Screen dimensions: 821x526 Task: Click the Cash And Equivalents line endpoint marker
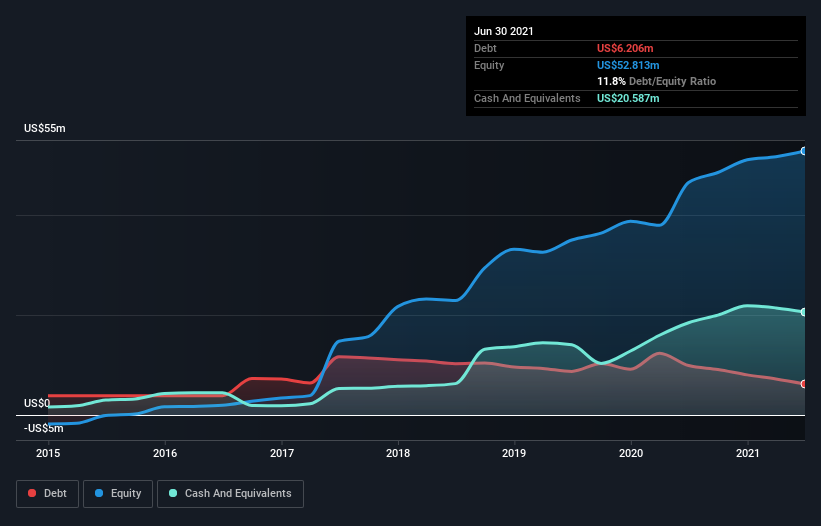coord(804,312)
